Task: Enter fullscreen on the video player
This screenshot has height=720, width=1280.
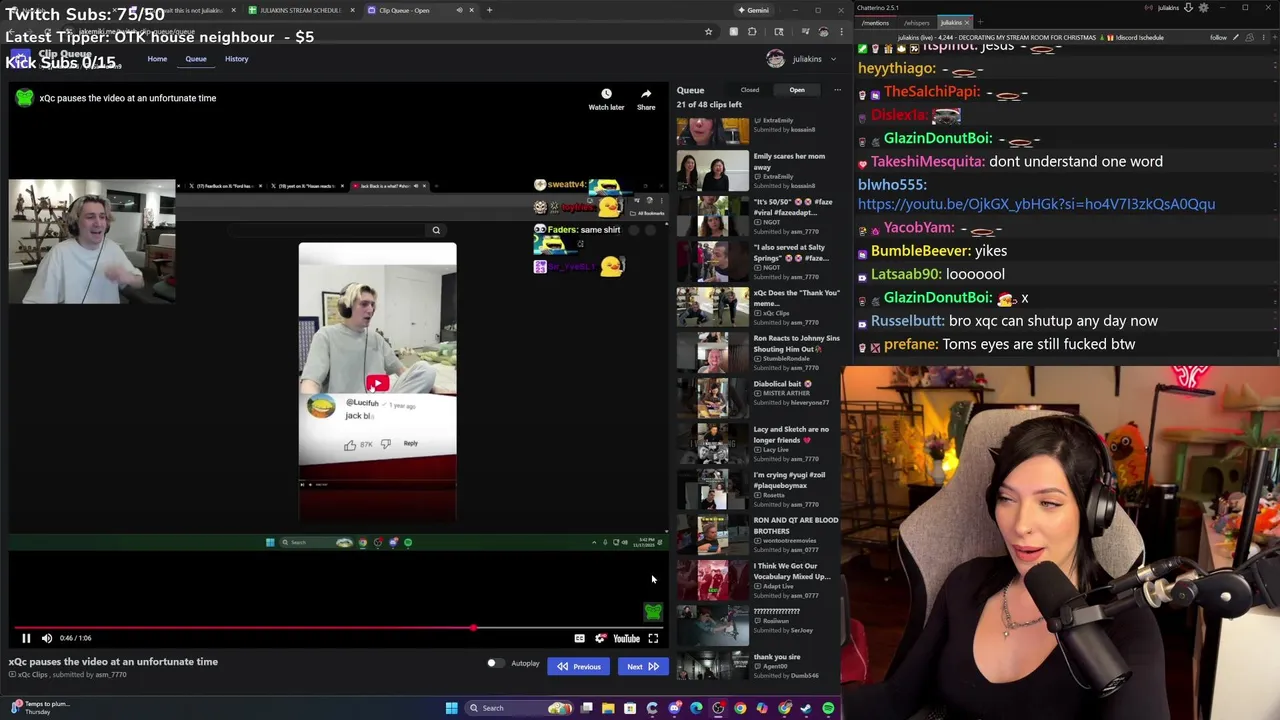Action: point(653,638)
